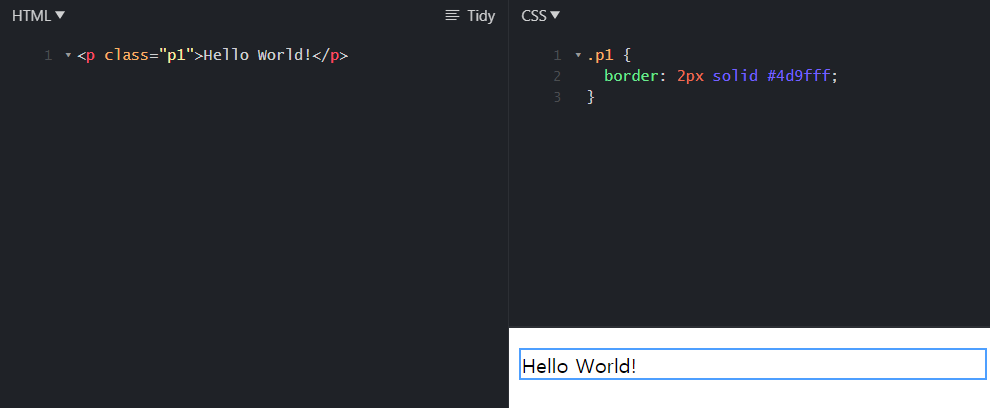
Task: Click the Tidy button in HTML panel
Action: pyautogui.click(x=470, y=16)
